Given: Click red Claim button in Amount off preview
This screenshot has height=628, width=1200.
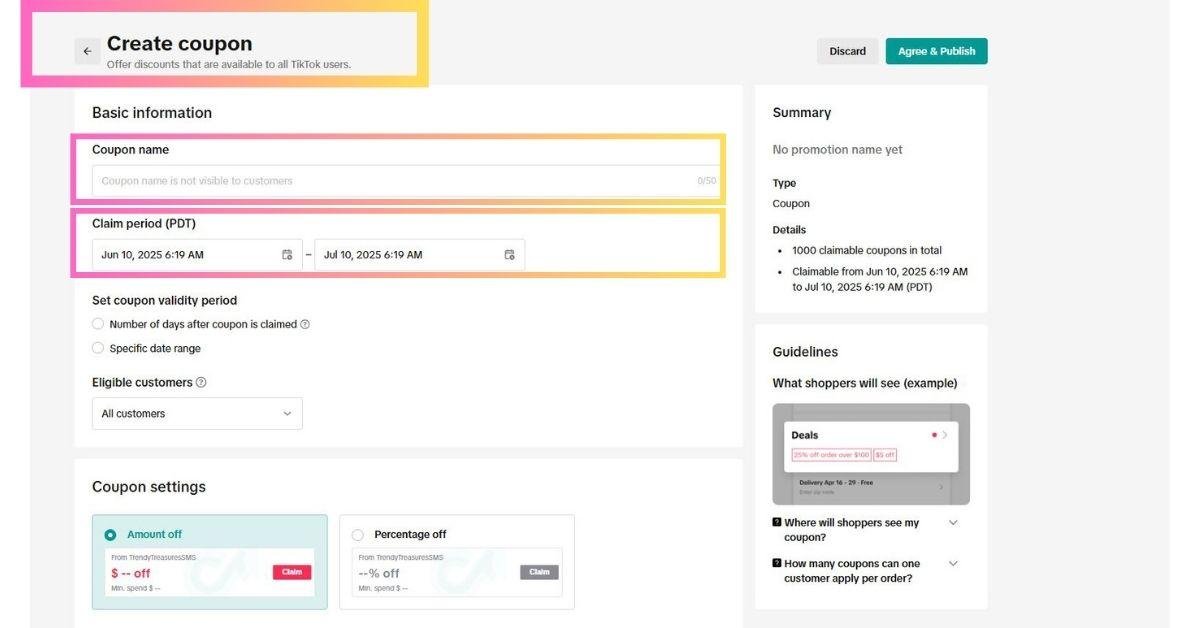Looking at the screenshot, I should click(292, 572).
